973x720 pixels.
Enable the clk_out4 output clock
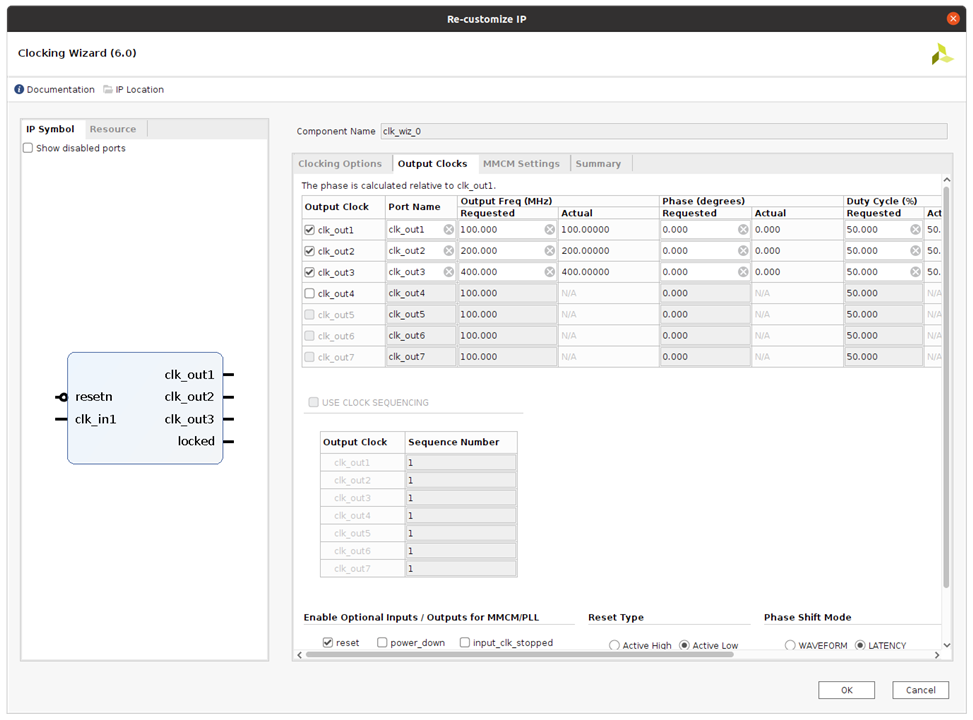(x=310, y=293)
